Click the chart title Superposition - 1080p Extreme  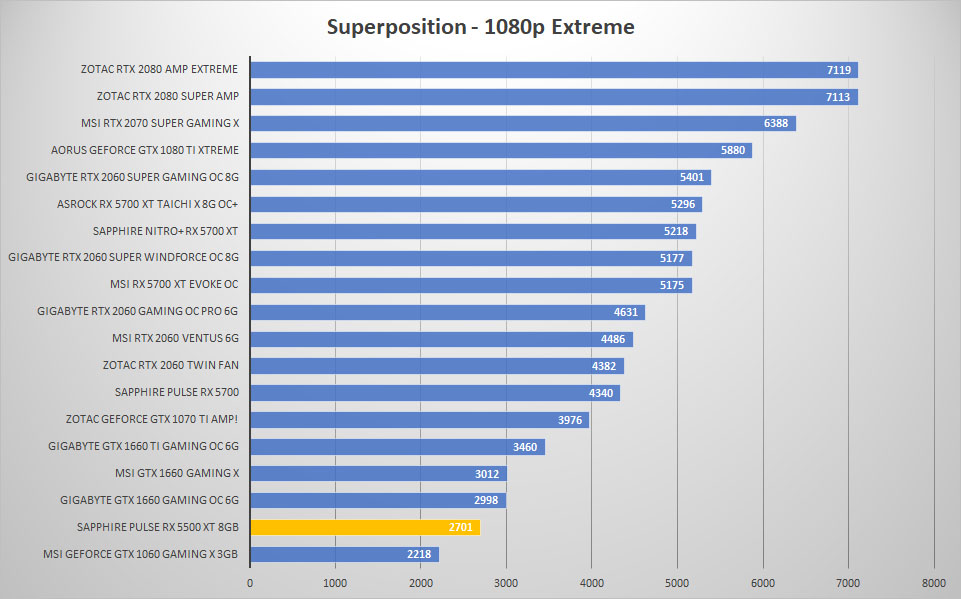(480, 27)
